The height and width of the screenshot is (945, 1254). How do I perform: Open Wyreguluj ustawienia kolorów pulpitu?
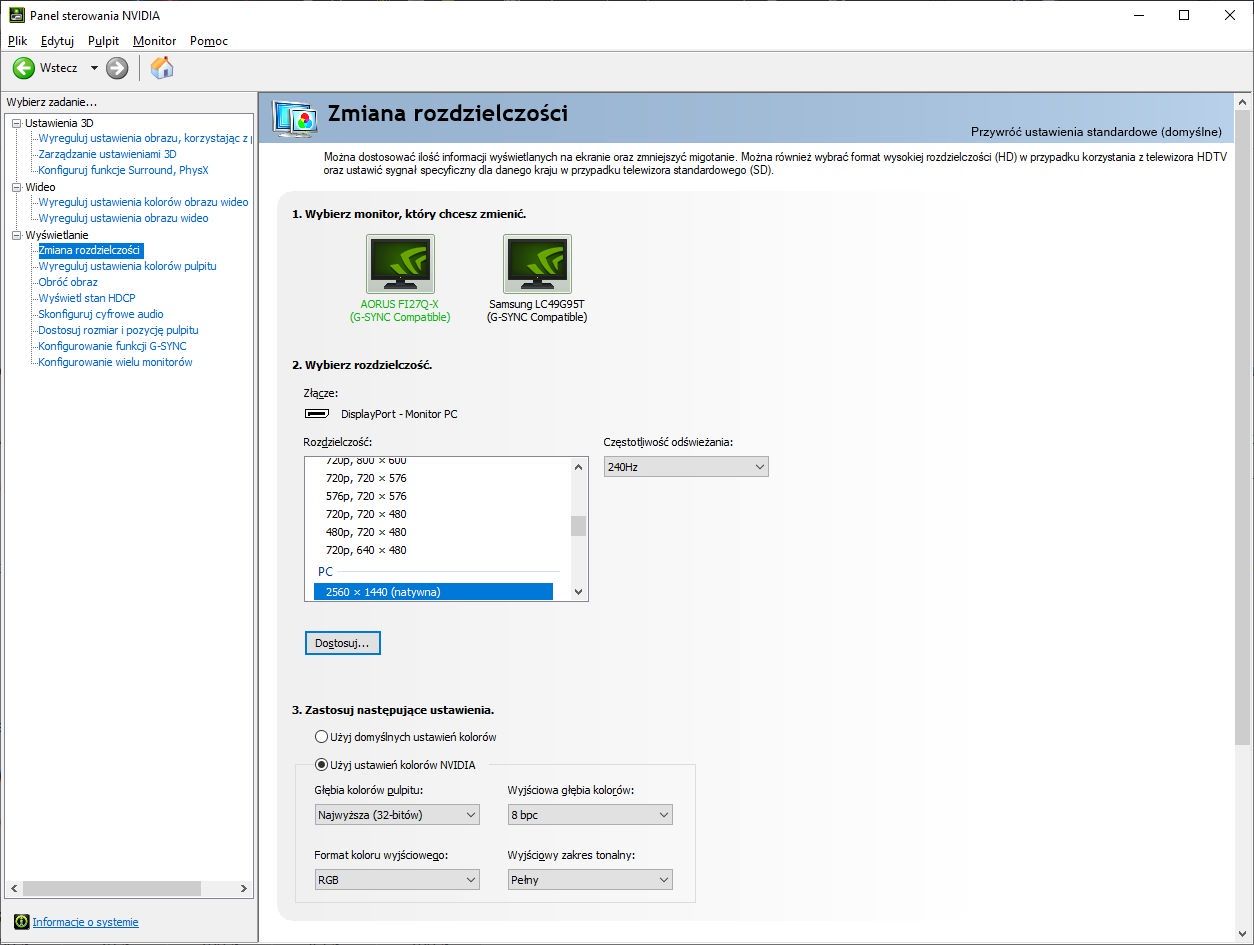point(127,266)
